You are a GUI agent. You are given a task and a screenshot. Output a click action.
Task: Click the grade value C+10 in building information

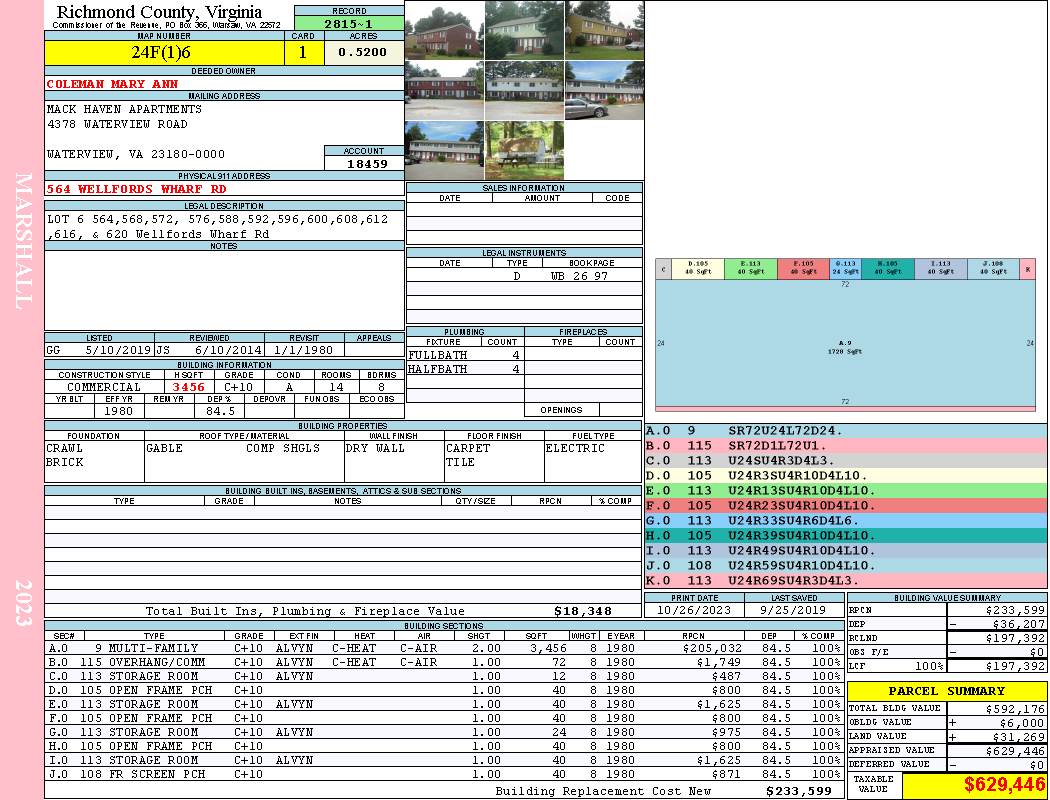[238, 387]
